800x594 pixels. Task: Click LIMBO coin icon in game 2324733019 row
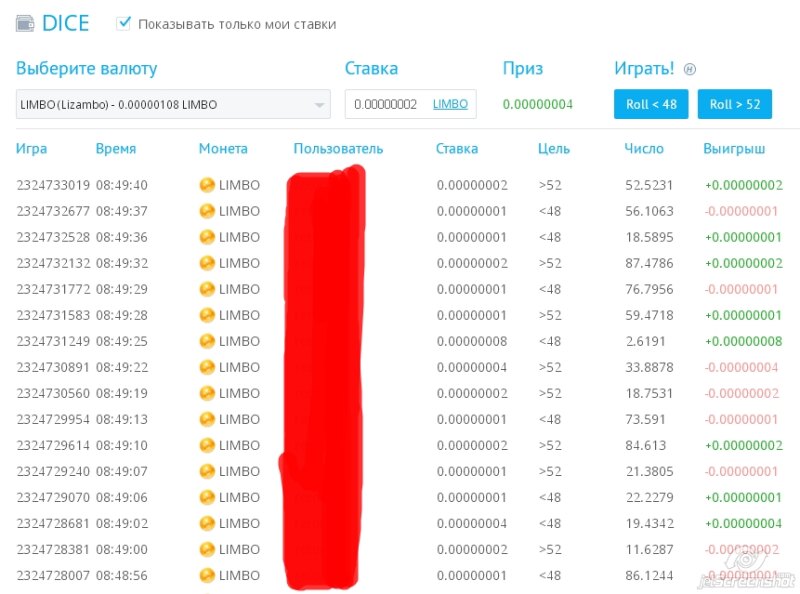click(207, 185)
